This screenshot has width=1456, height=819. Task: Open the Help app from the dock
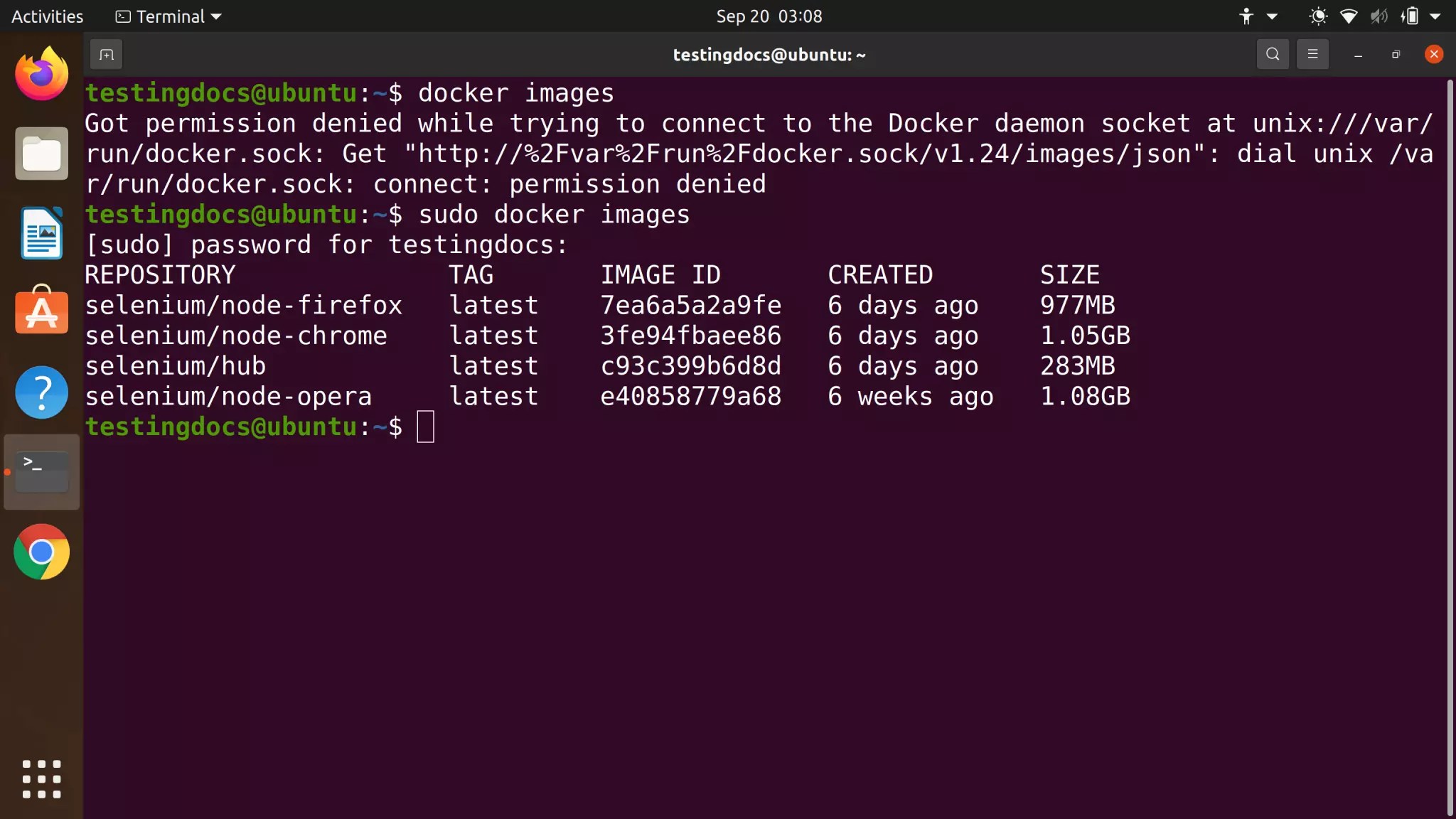tap(41, 392)
